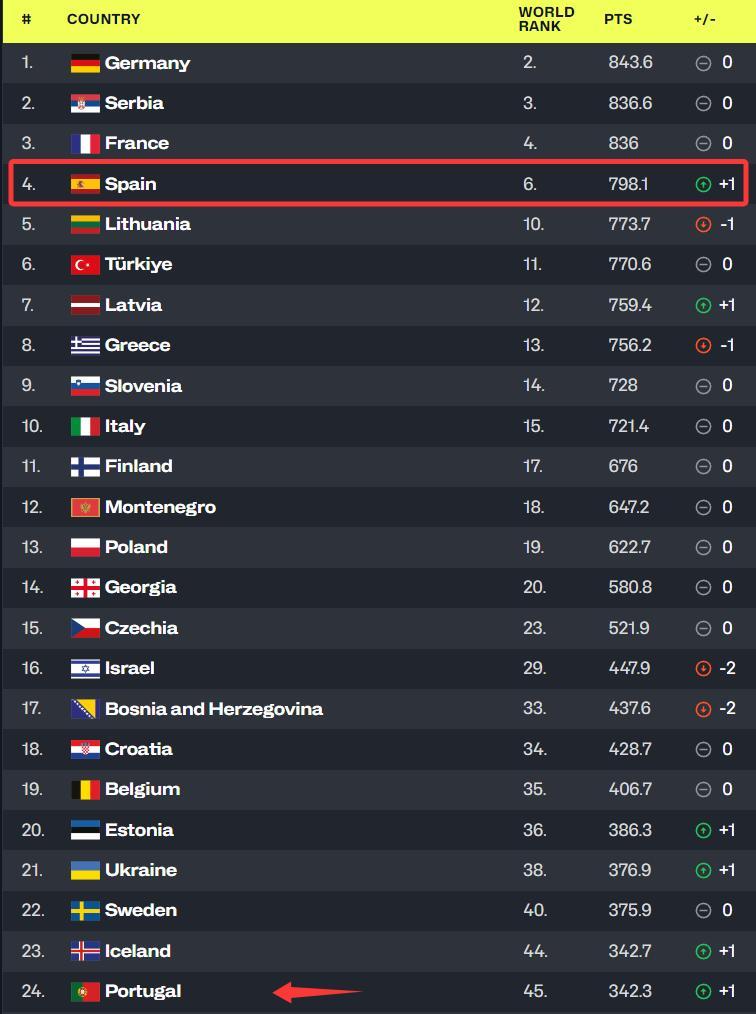Click red down arrow in Lithuania row
Viewport: 756px width, 1014px height.
[x=703, y=224]
